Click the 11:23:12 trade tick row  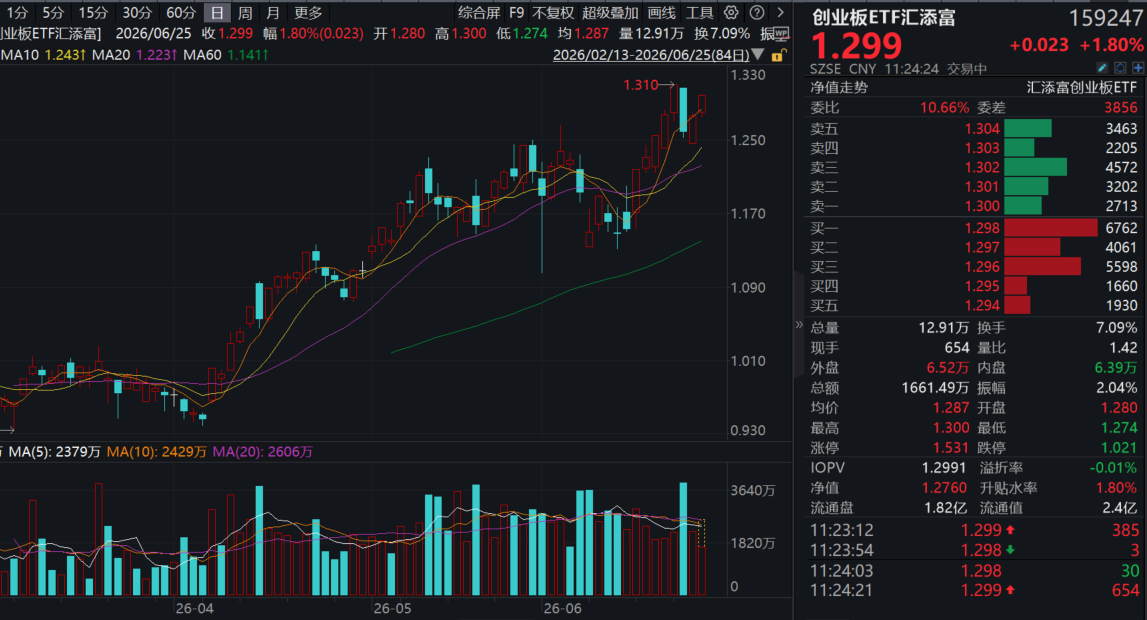pos(974,530)
